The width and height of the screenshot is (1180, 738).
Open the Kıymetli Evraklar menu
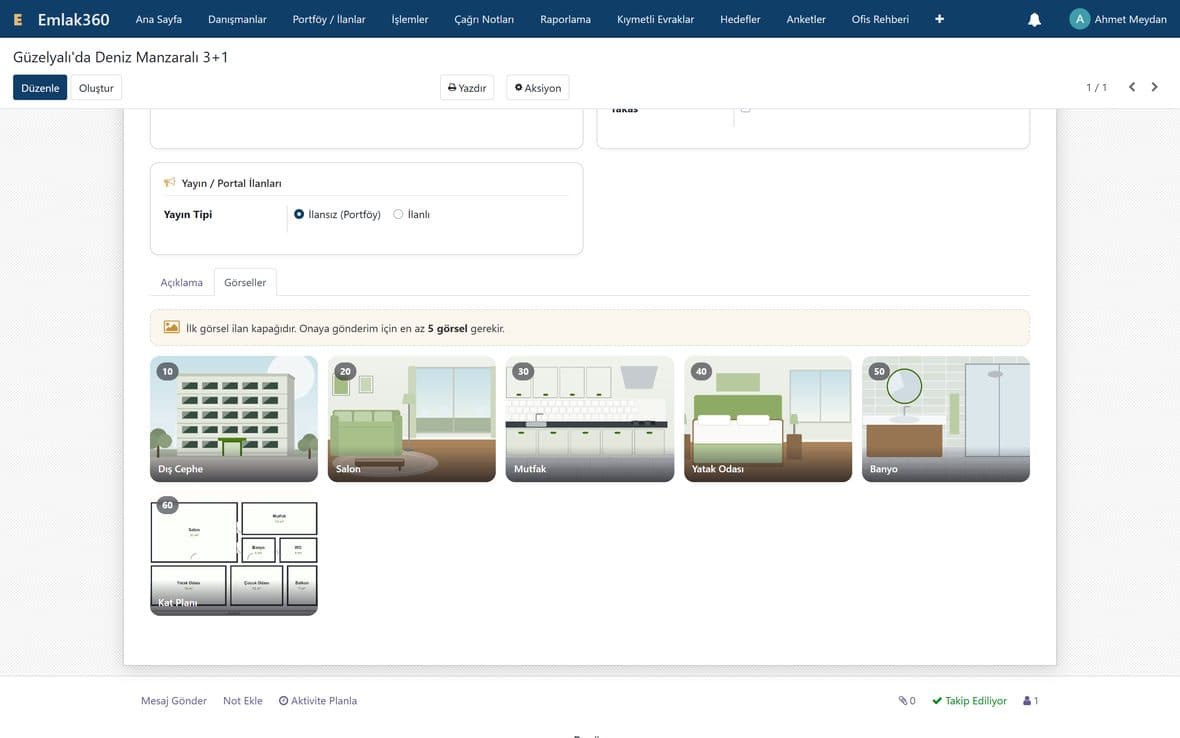click(655, 19)
